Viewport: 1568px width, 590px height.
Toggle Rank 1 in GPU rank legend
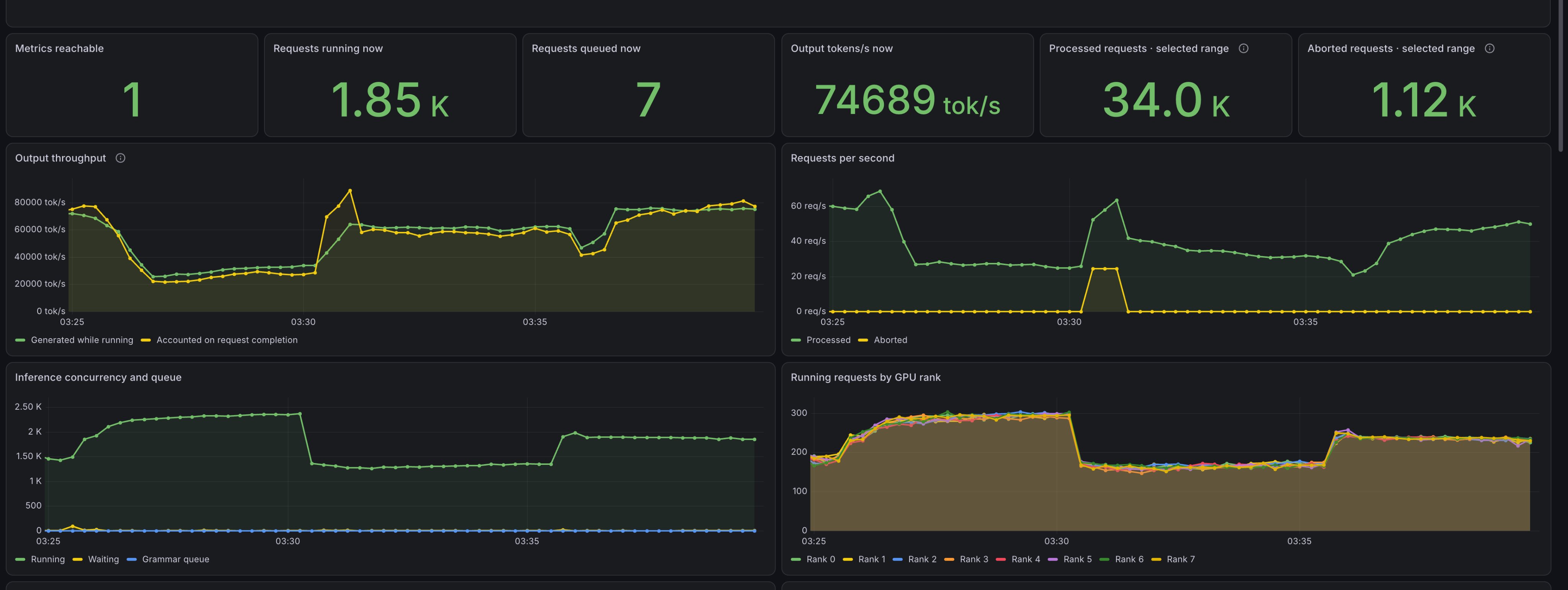coord(872,559)
